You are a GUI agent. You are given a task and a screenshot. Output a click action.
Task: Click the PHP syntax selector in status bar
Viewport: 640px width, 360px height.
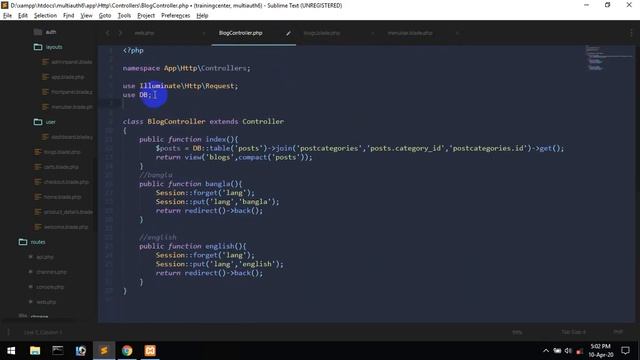pos(618,332)
